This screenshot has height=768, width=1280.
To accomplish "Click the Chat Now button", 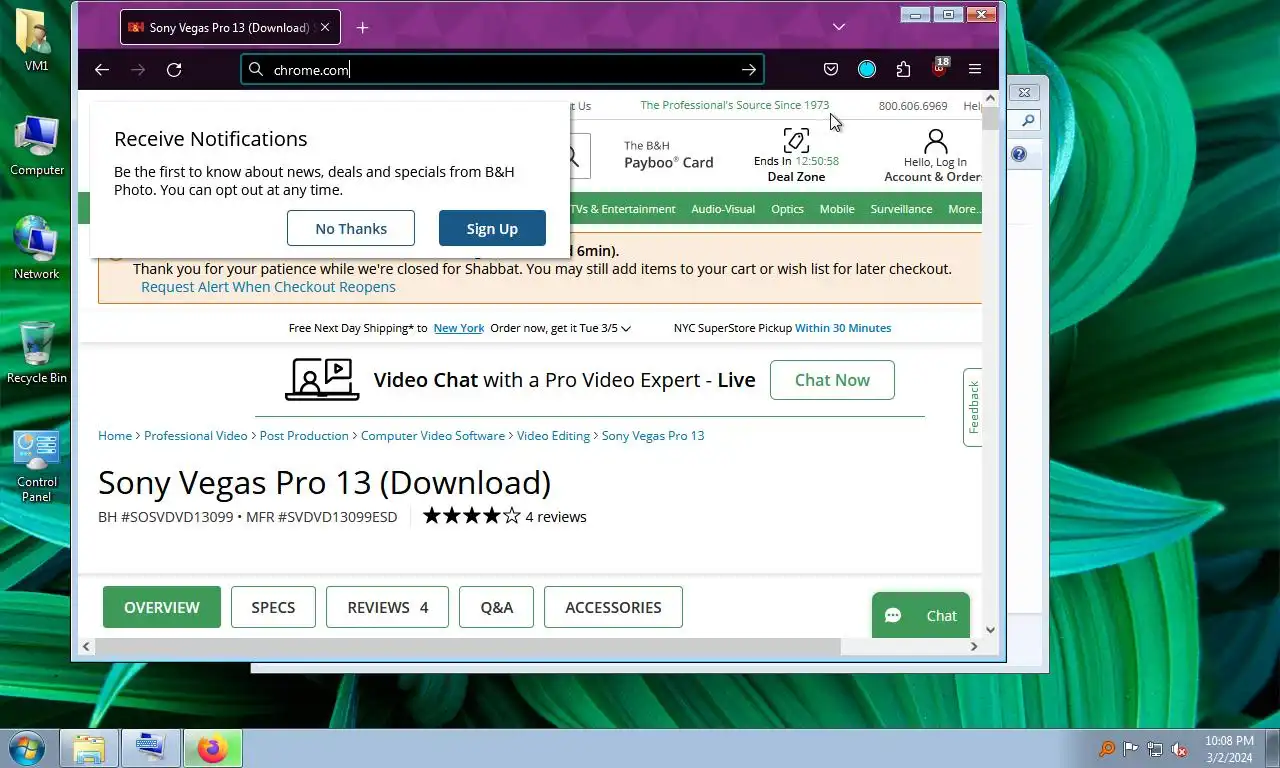I will (x=832, y=380).
